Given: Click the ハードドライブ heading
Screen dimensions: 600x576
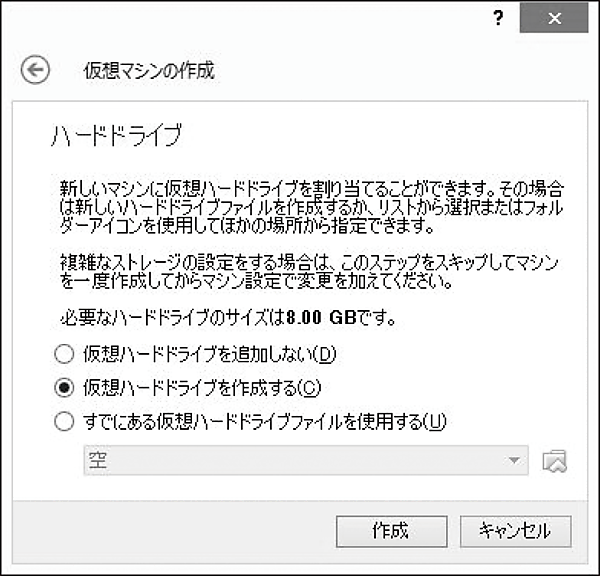Looking at the screenshot, I should pos(115,135).
